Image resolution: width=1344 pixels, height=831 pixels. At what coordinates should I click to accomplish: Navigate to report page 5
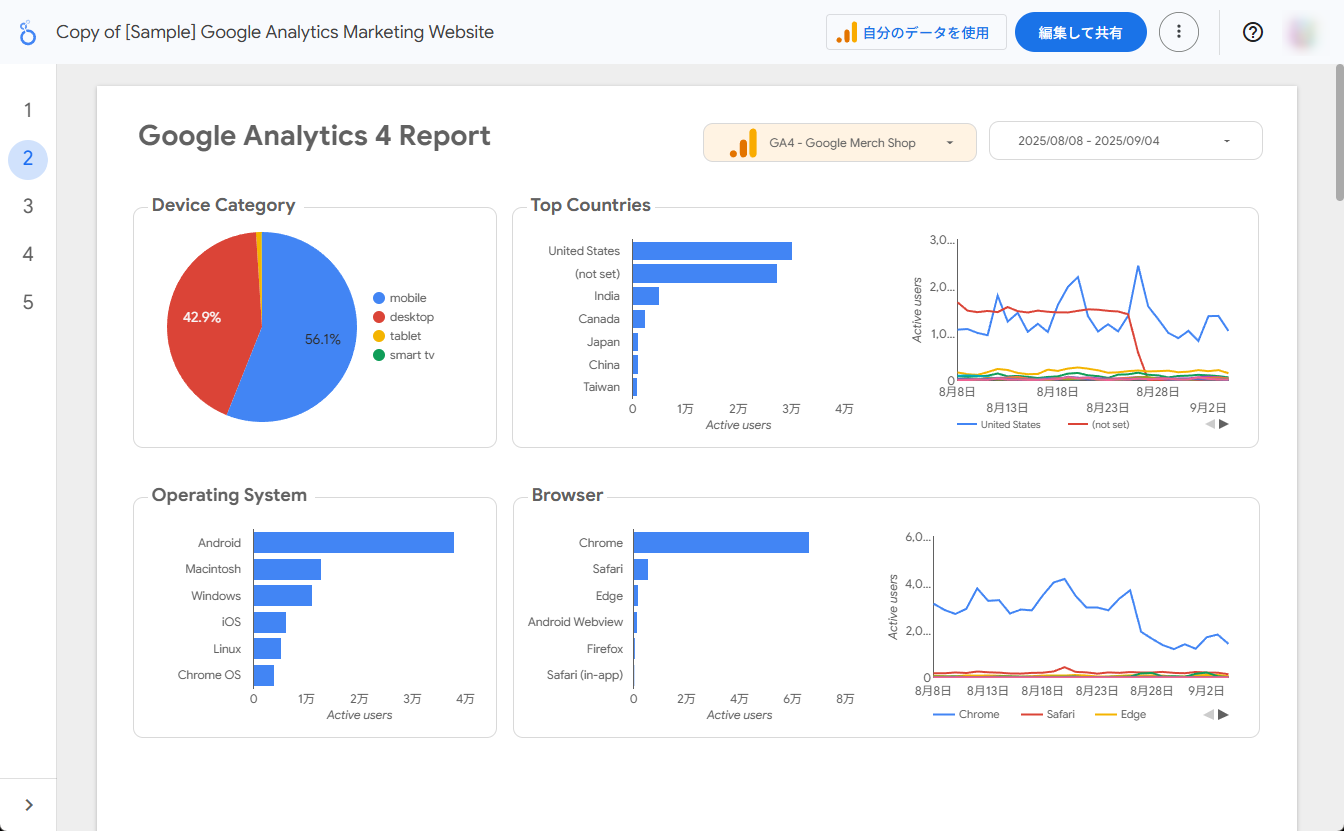pos(28,302)
